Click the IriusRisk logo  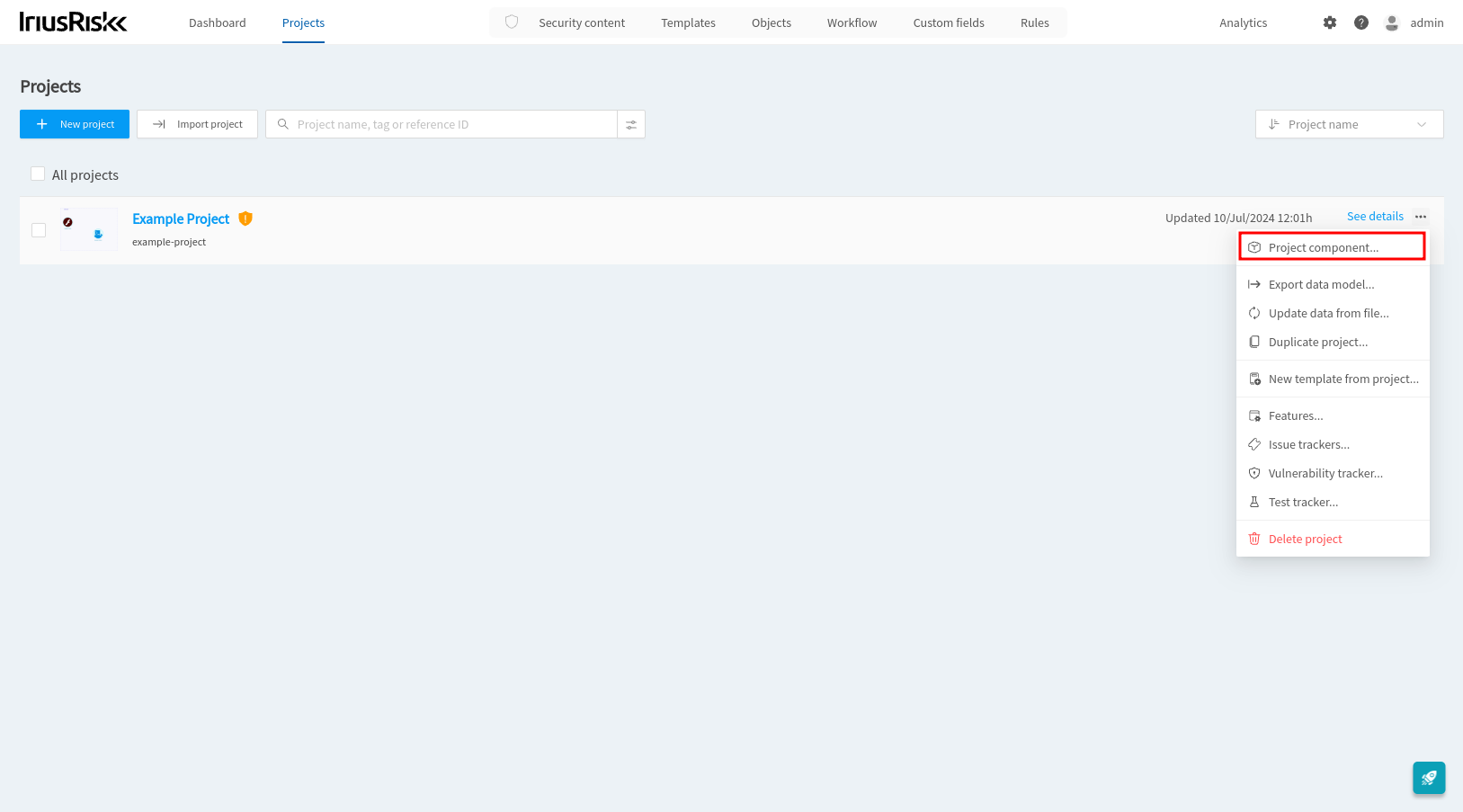coord(73,22)
